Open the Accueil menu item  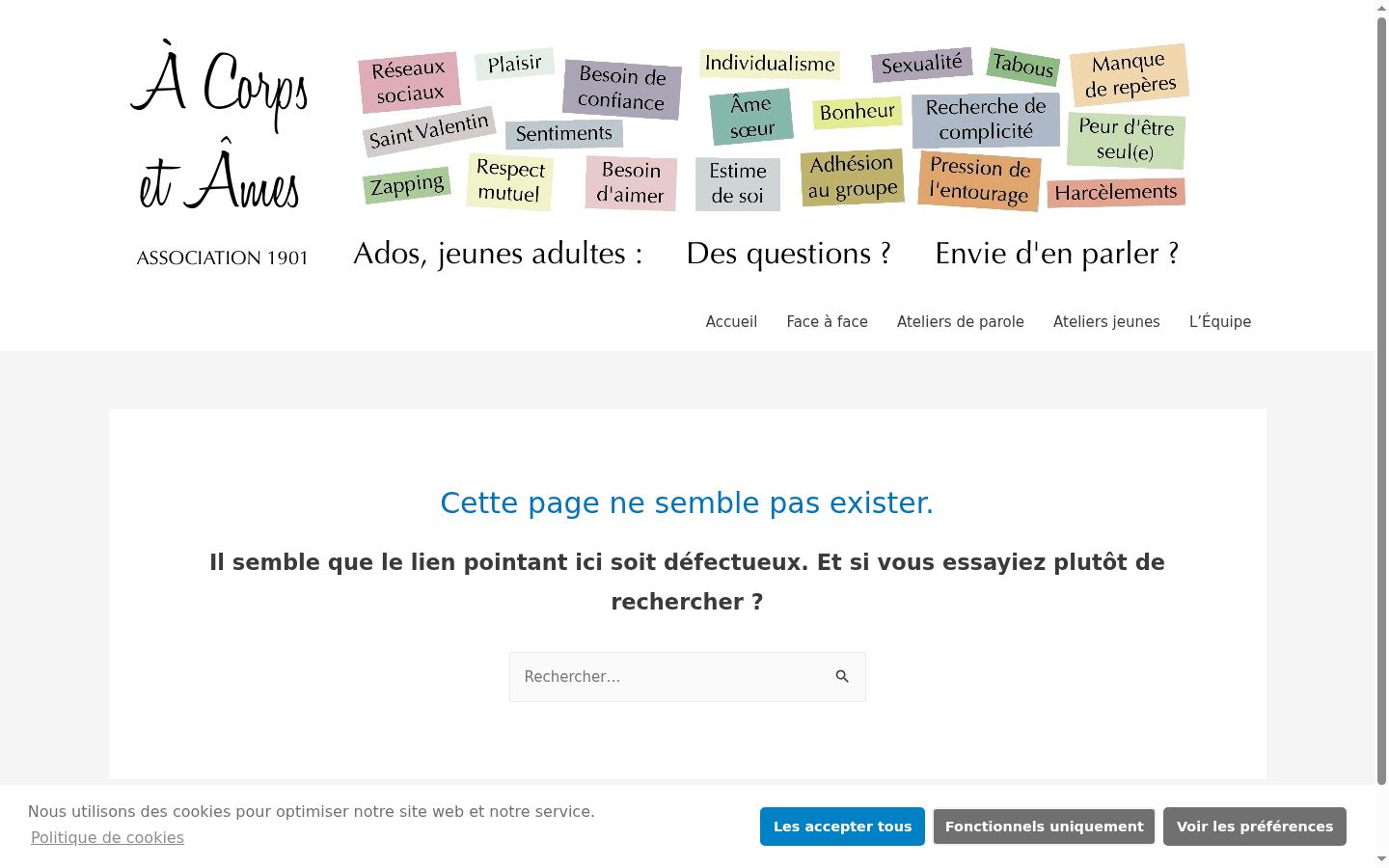[x=731, y=322]
